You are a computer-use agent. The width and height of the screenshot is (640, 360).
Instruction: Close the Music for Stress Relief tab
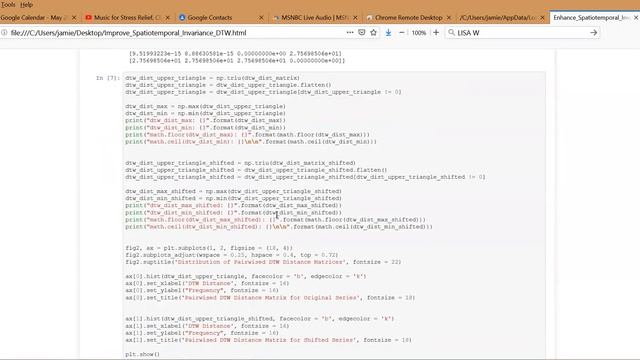pos(167,18)
